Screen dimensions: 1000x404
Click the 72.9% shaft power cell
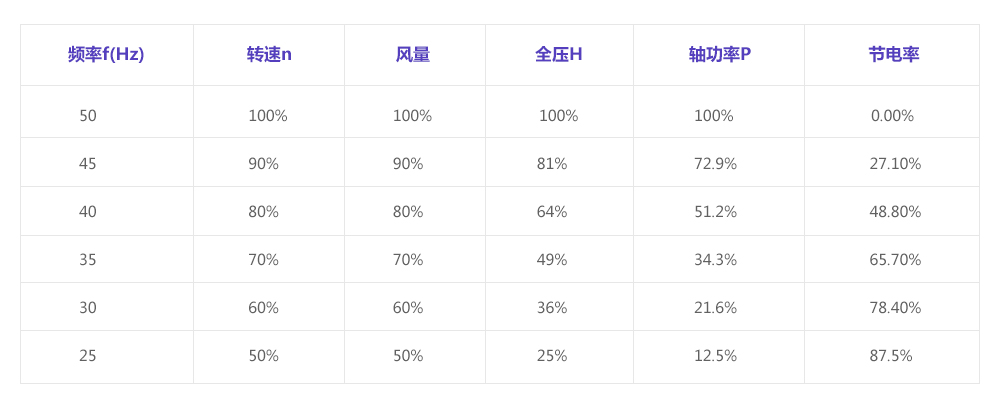pos(715,164)
